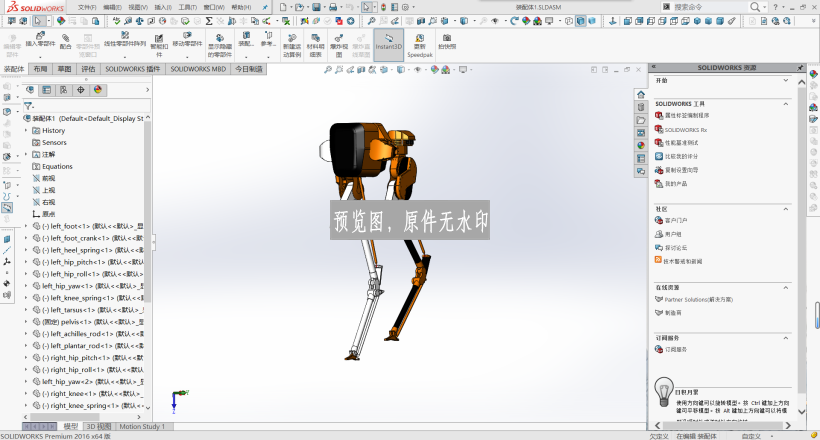This screenshot has height=440, width=820.
Task: Open the 插入(I) menu
Action: tap(163, 7)
